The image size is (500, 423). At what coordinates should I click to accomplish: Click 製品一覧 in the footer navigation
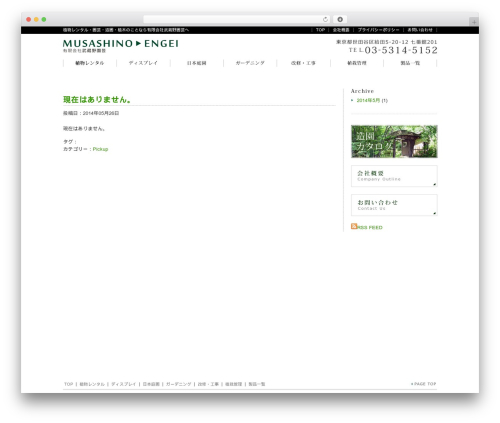click(257, 384)
